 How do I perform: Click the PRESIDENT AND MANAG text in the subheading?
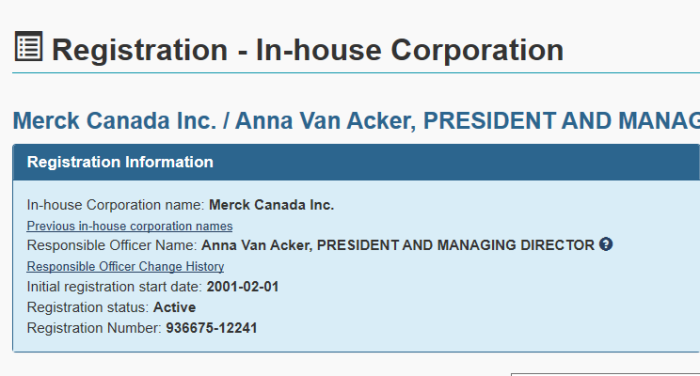[x=562, y=121]
